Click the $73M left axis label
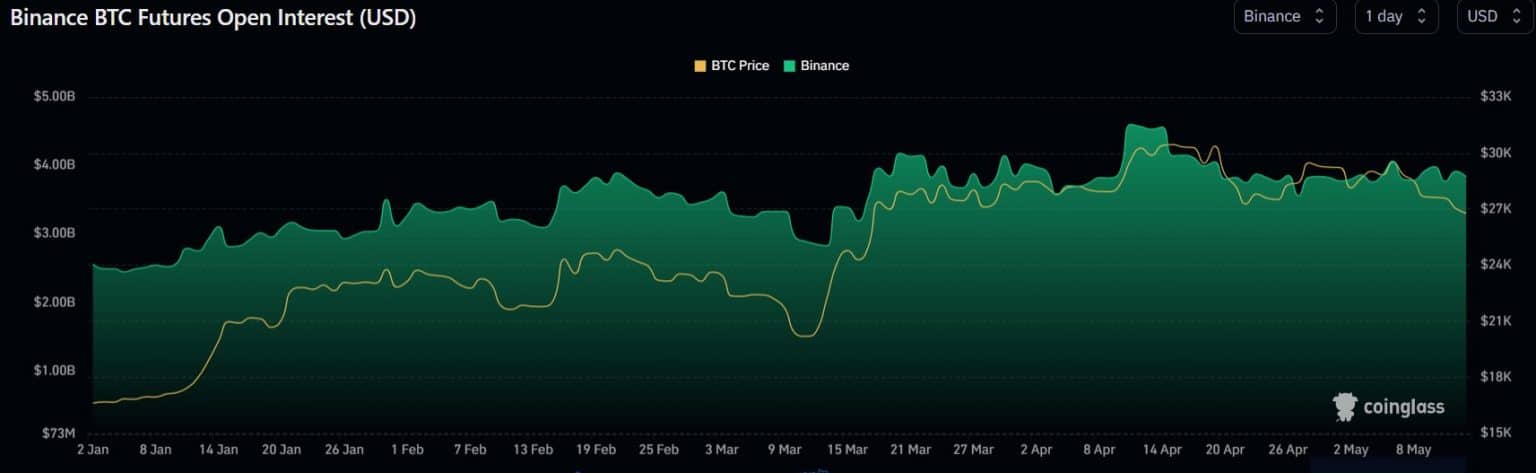 tap(58, 433)
